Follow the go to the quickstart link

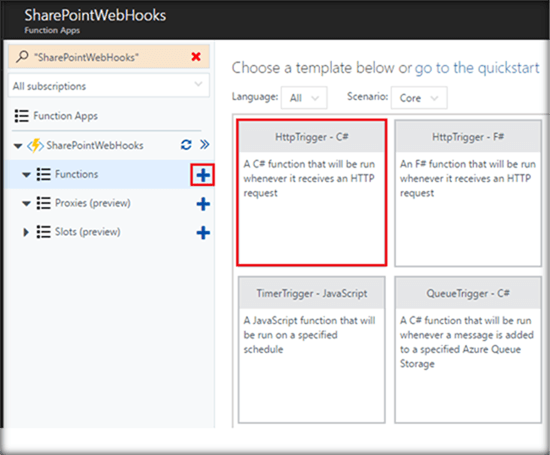coord(477,68)
